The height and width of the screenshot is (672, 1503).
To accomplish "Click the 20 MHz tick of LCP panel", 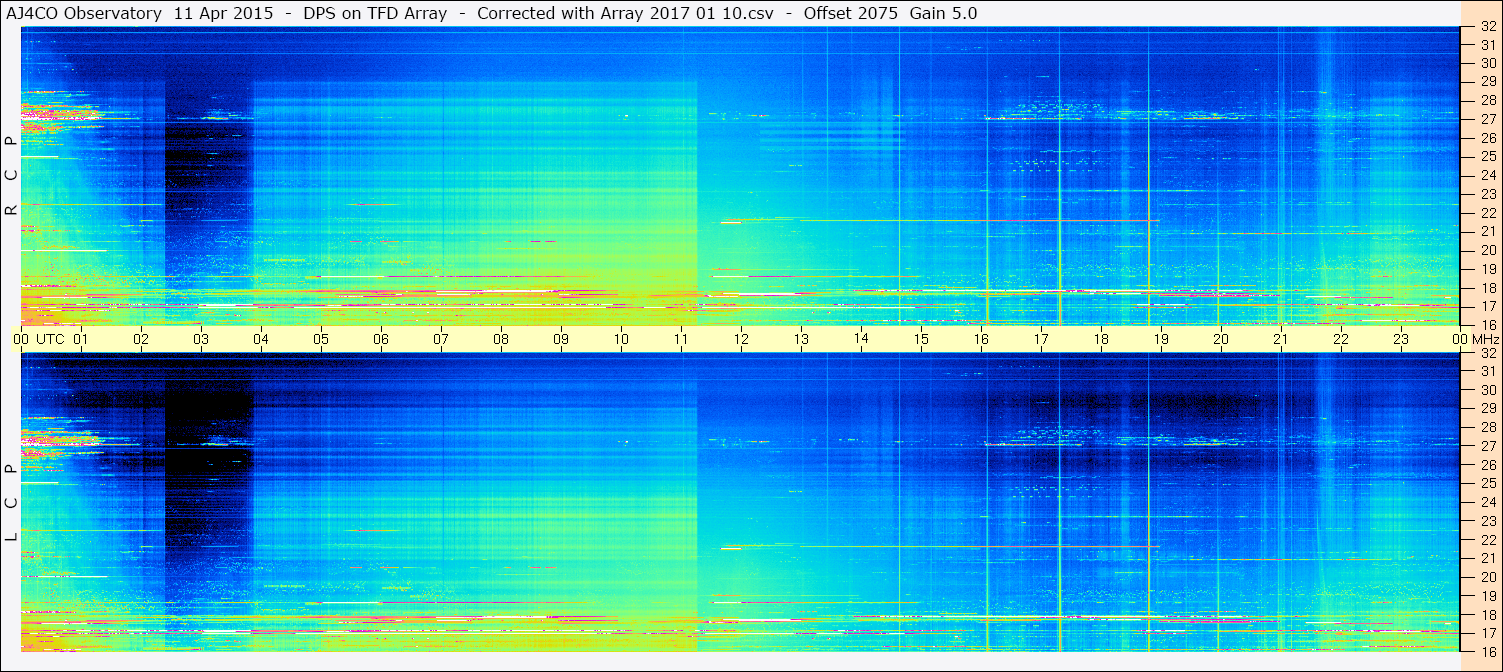I will [x=1487, y=577].
